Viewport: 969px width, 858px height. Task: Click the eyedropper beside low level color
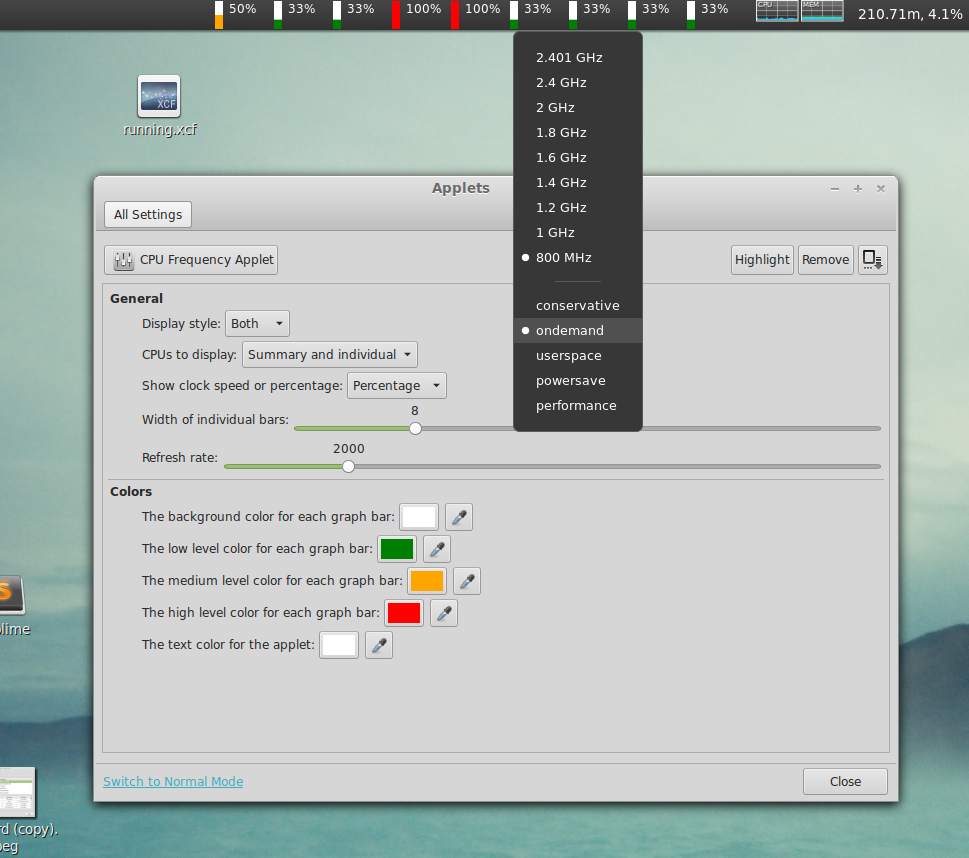(436, 549)
